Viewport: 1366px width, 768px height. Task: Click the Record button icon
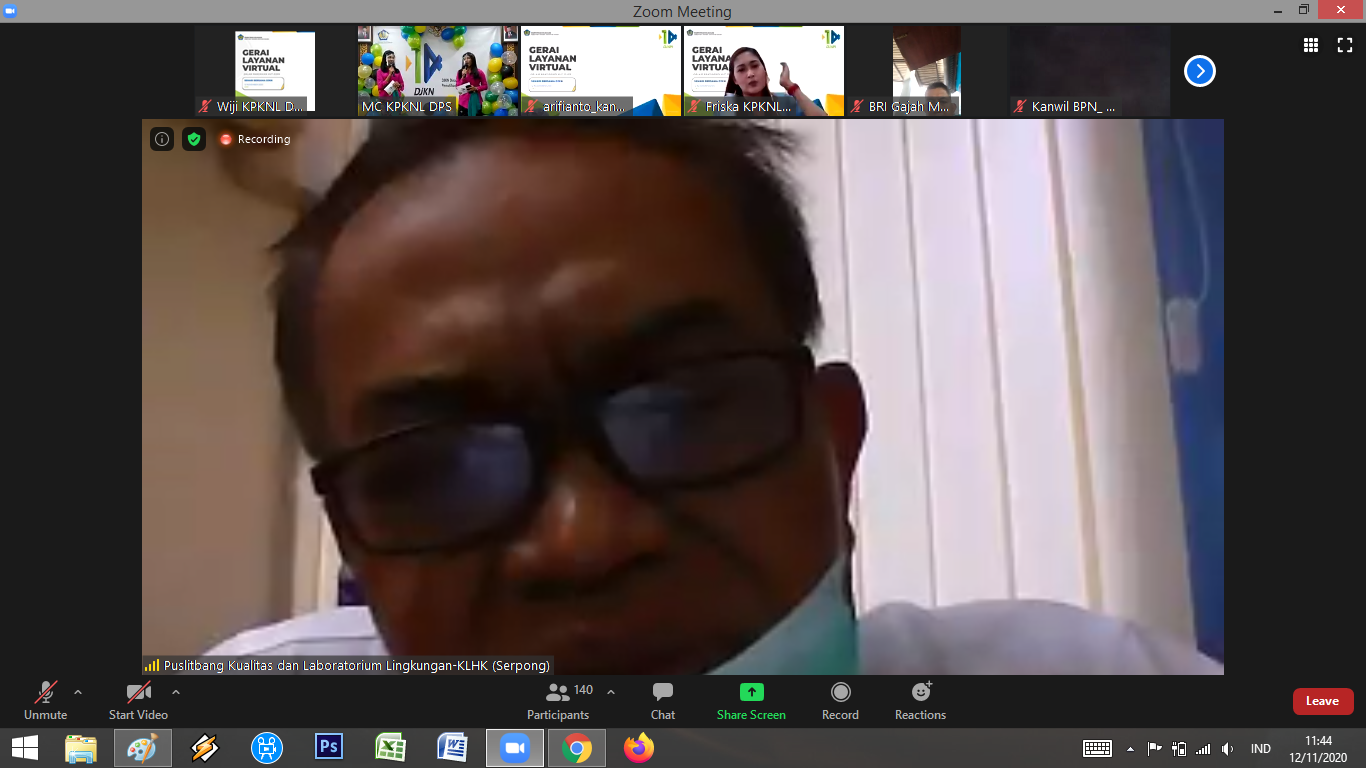[x=841, y=692]
